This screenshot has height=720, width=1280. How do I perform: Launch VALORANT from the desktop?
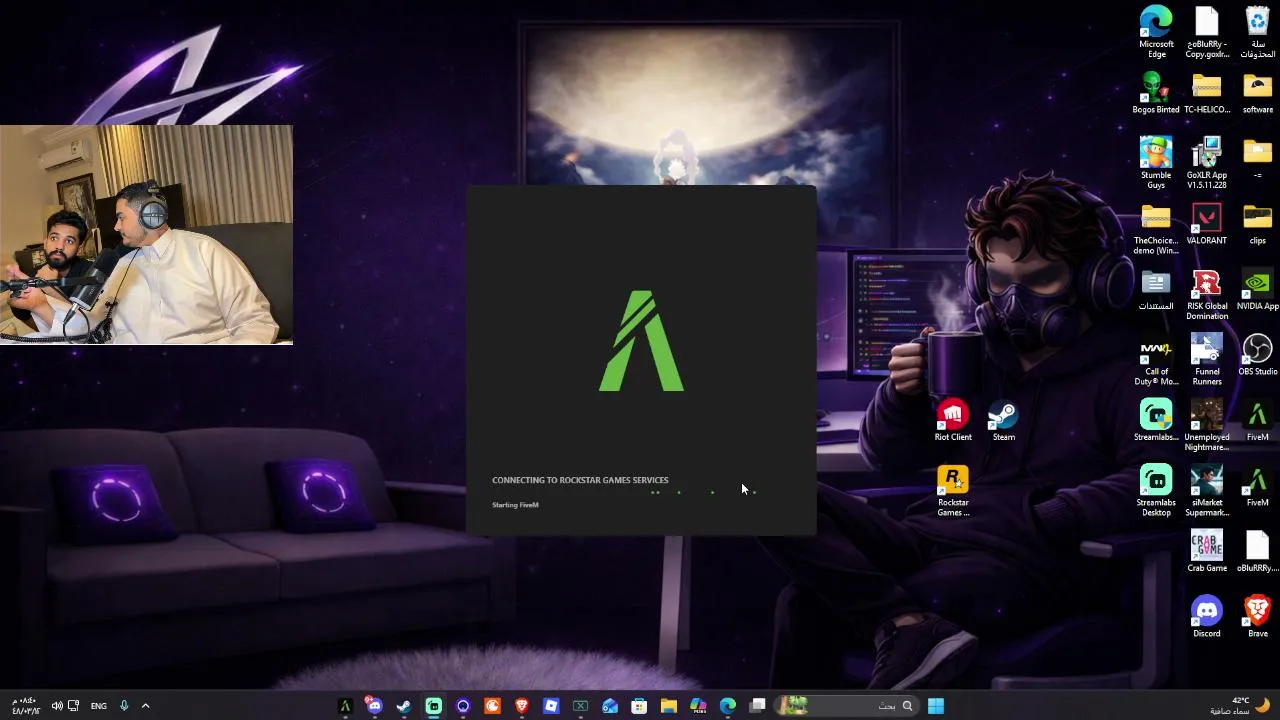(x=1207, y=225)
